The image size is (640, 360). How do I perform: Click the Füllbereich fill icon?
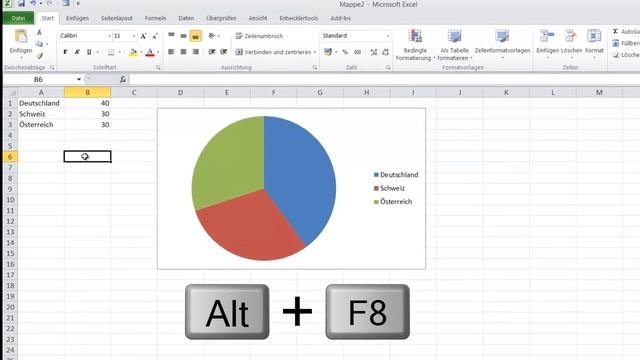(x=616, y=43)
